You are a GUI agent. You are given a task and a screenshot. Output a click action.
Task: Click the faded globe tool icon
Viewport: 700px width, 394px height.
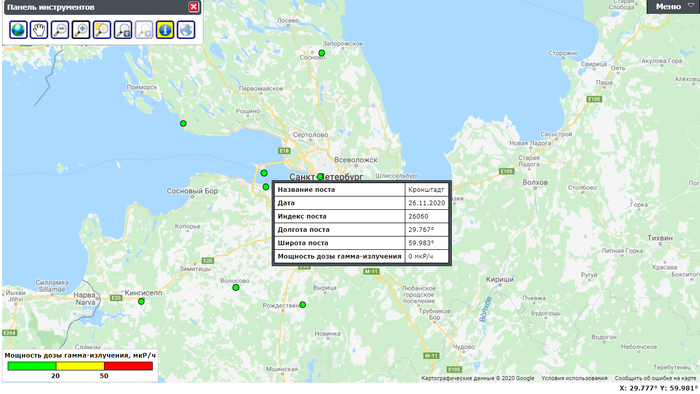(x=186, y=30)
